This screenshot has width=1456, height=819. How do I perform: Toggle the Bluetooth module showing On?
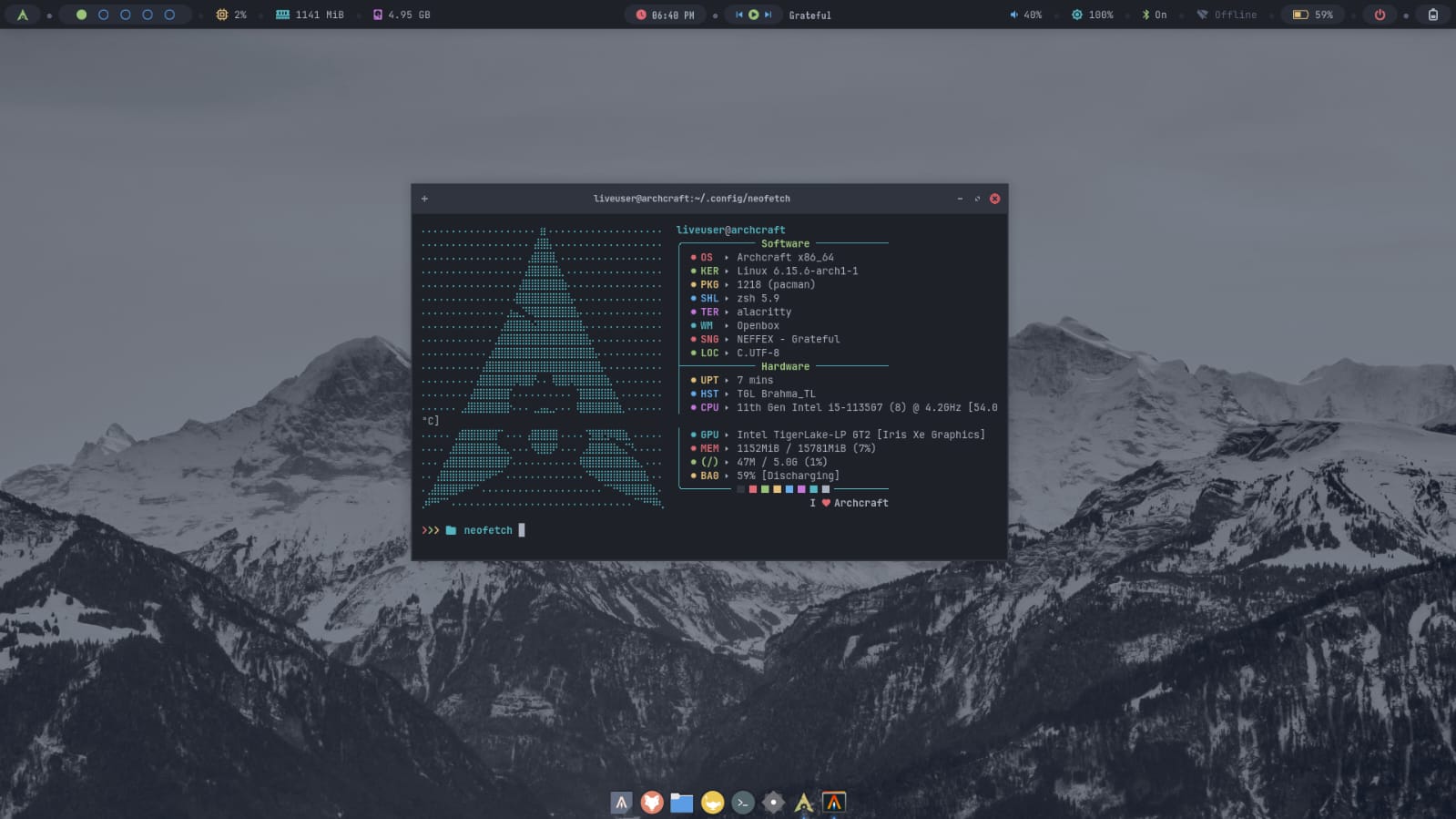click(1154, 15)
